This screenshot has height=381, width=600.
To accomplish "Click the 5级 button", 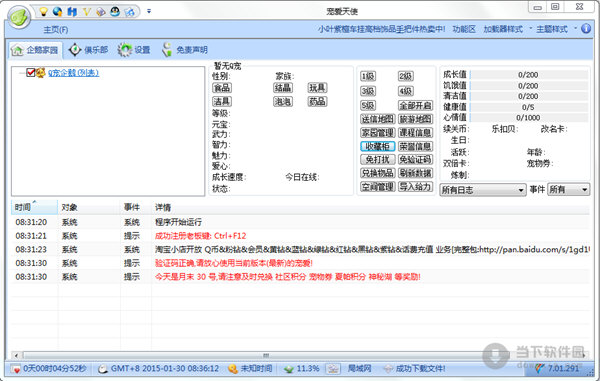I will 368,105.
